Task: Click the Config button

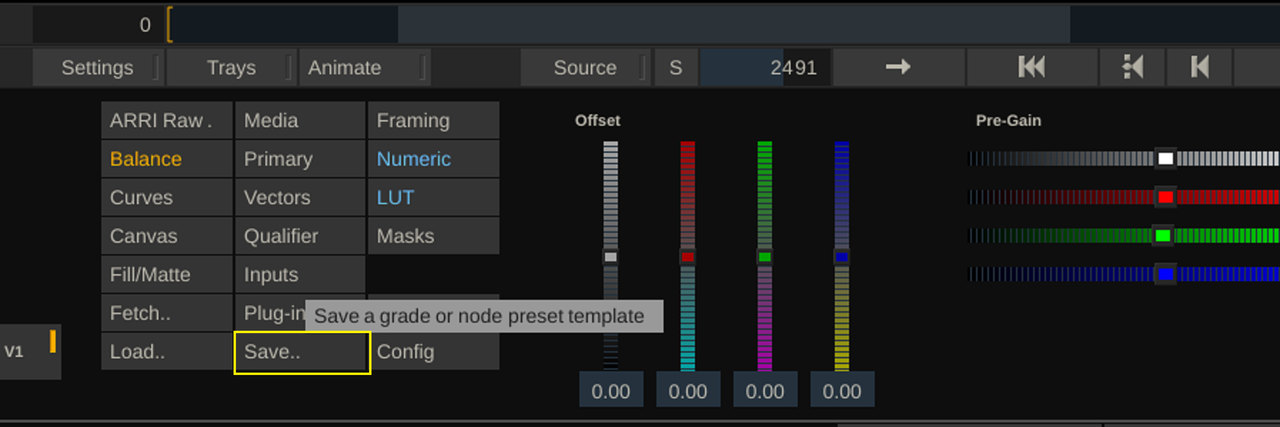Action: point(434,352)
